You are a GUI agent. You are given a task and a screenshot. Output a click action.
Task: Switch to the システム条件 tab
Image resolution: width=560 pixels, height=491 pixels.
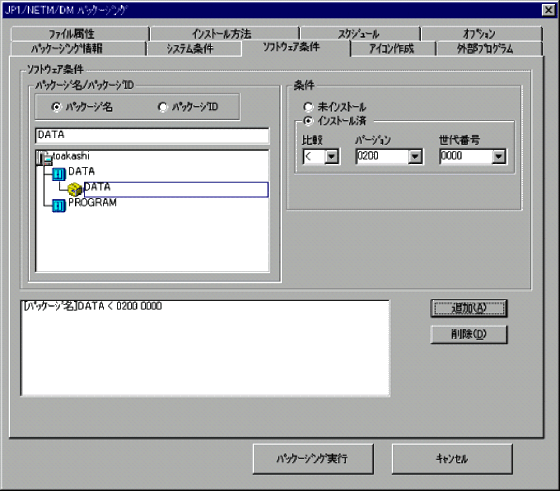(194, 49)
